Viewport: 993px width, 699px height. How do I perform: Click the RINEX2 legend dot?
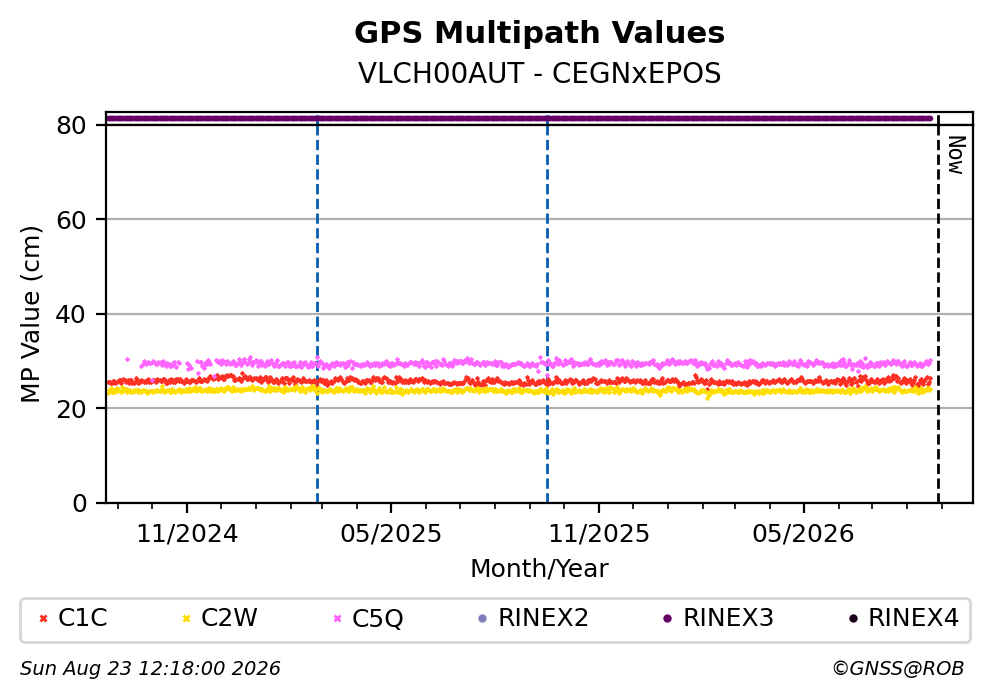(483, 619)
